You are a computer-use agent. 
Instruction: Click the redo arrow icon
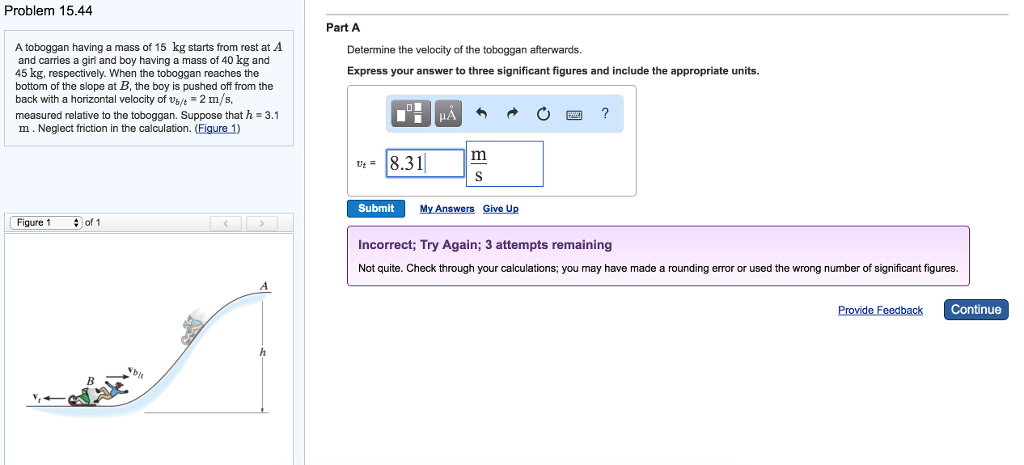tap(512, 114)
